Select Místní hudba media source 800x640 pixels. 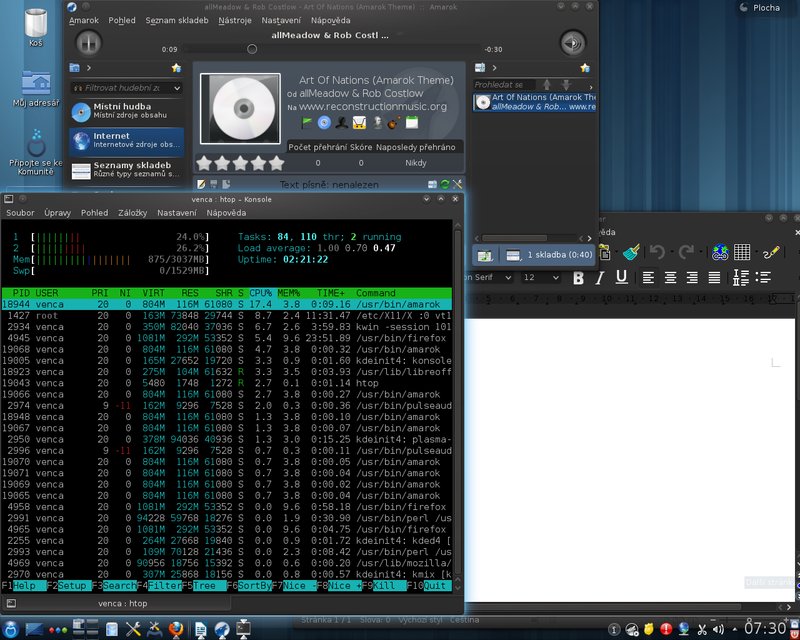(x=127, y=111)
